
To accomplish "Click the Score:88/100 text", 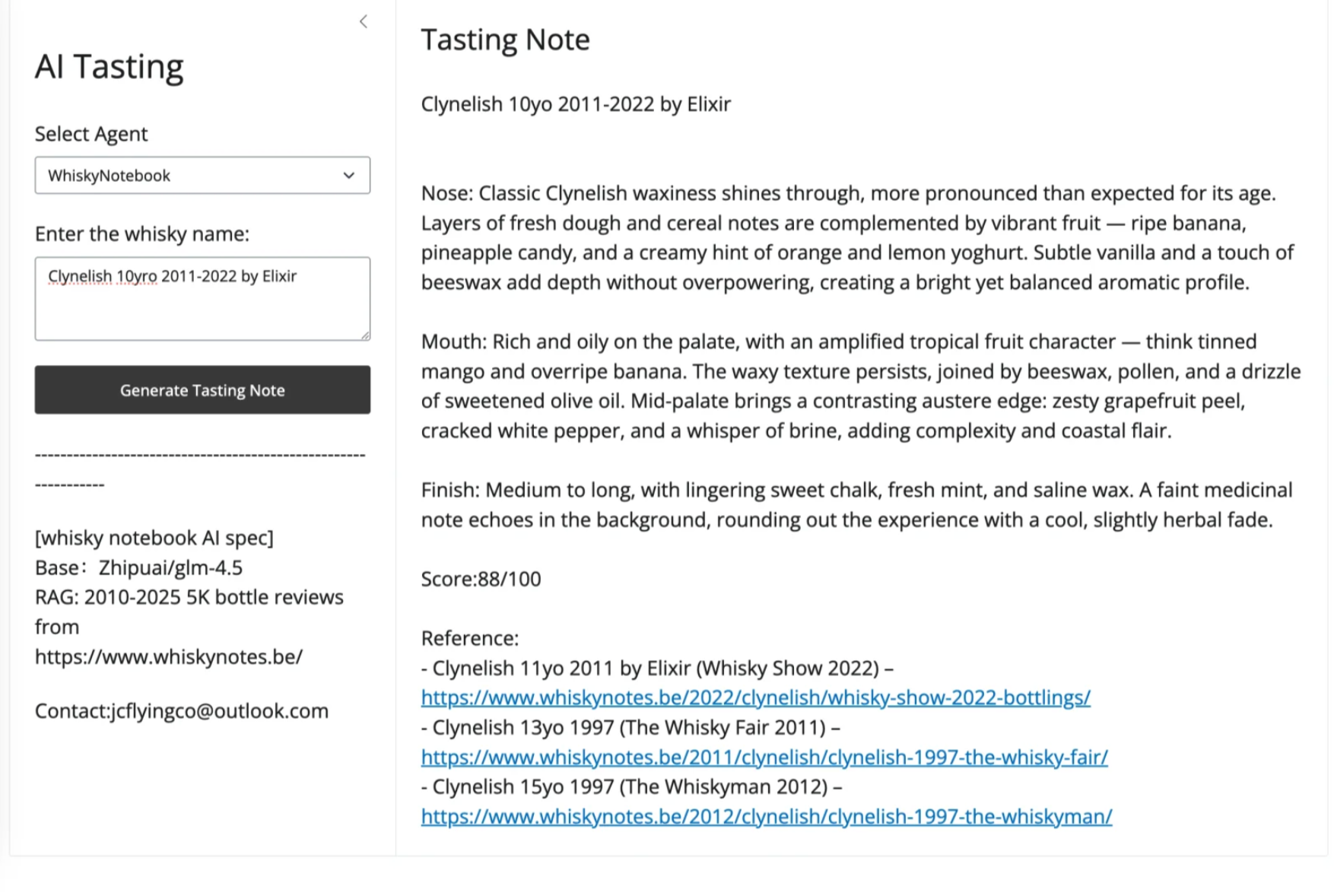I will pyautogui.click(x=481, y=579).
